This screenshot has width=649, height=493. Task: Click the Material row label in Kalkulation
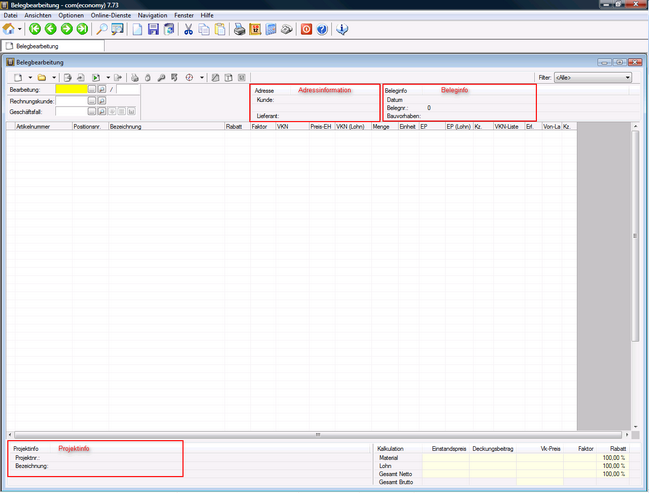click(x=388, y=458)
